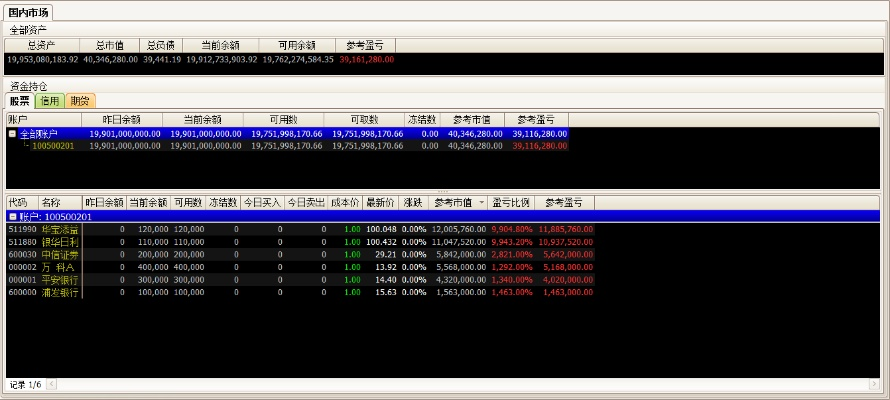Click the 记录 1/6 status text
Image resolution: width=890 pixels, height=400 pixels.
(x=26, y=385)
